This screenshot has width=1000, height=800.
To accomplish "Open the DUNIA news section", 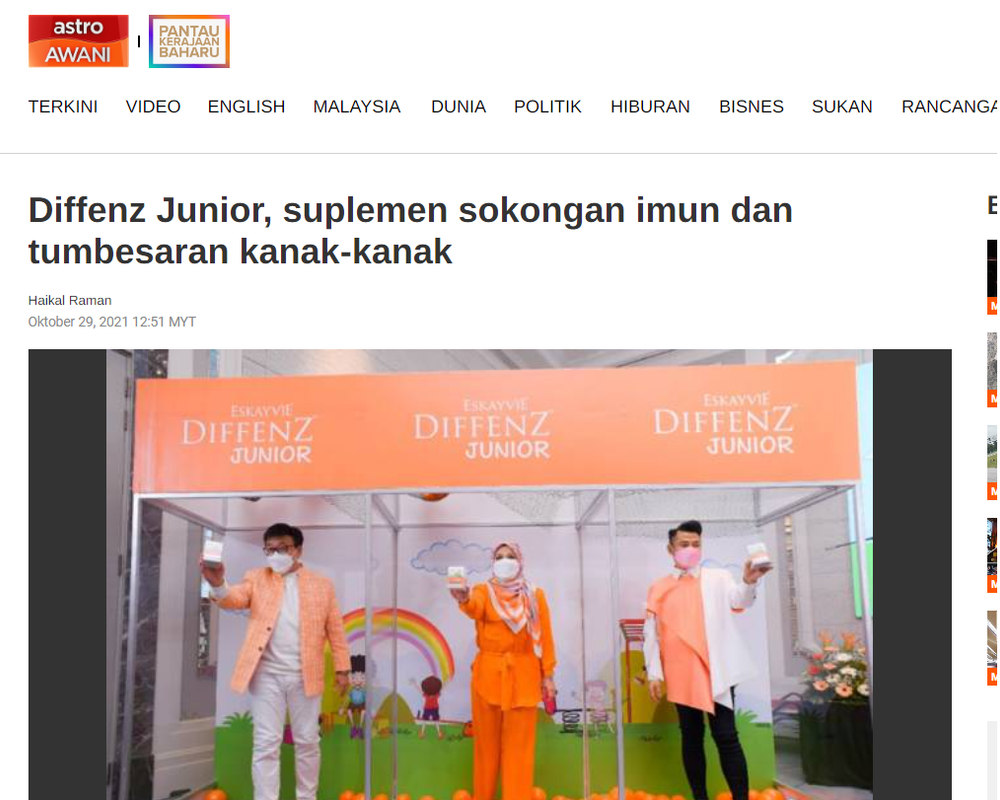I will point(459,107).
